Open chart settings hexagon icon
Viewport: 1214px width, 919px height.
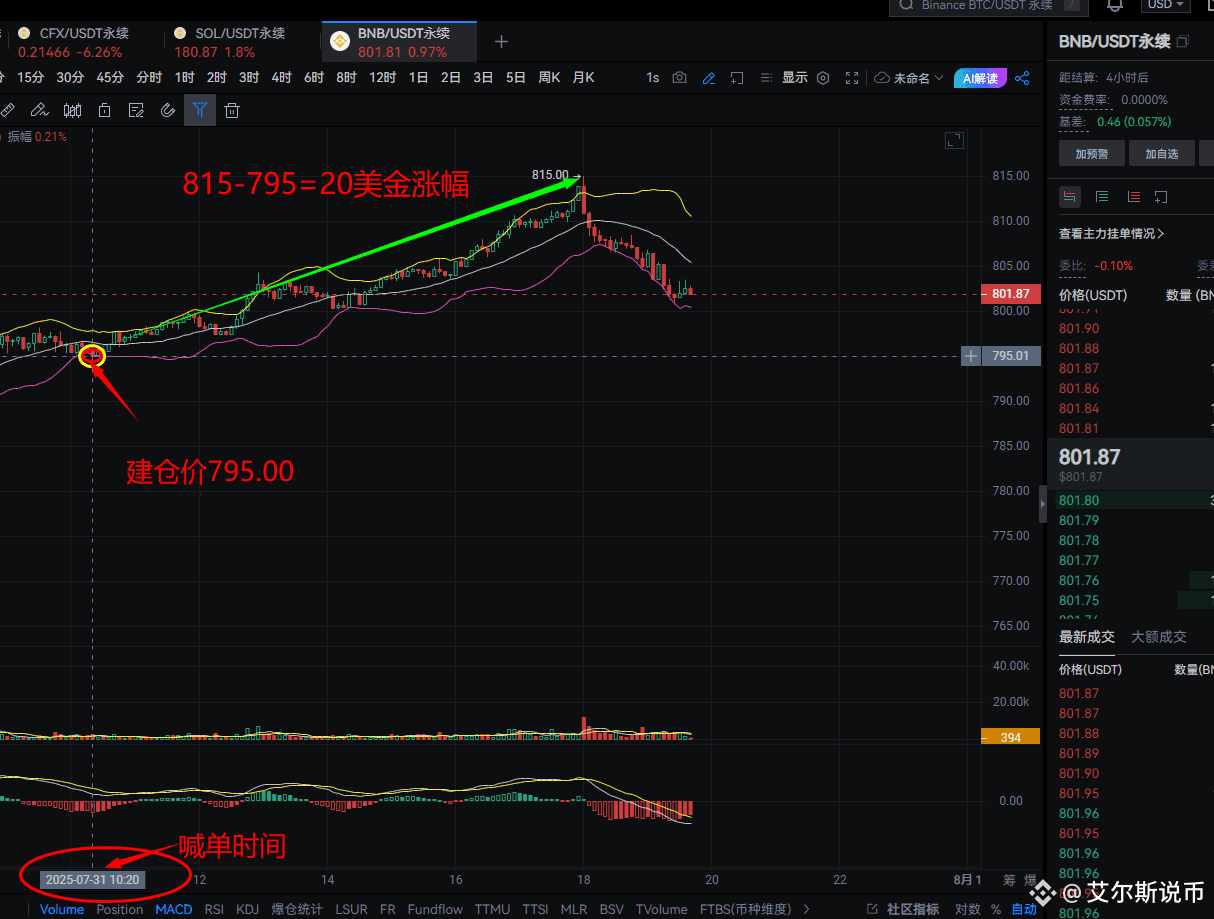(x=823, y=78)
